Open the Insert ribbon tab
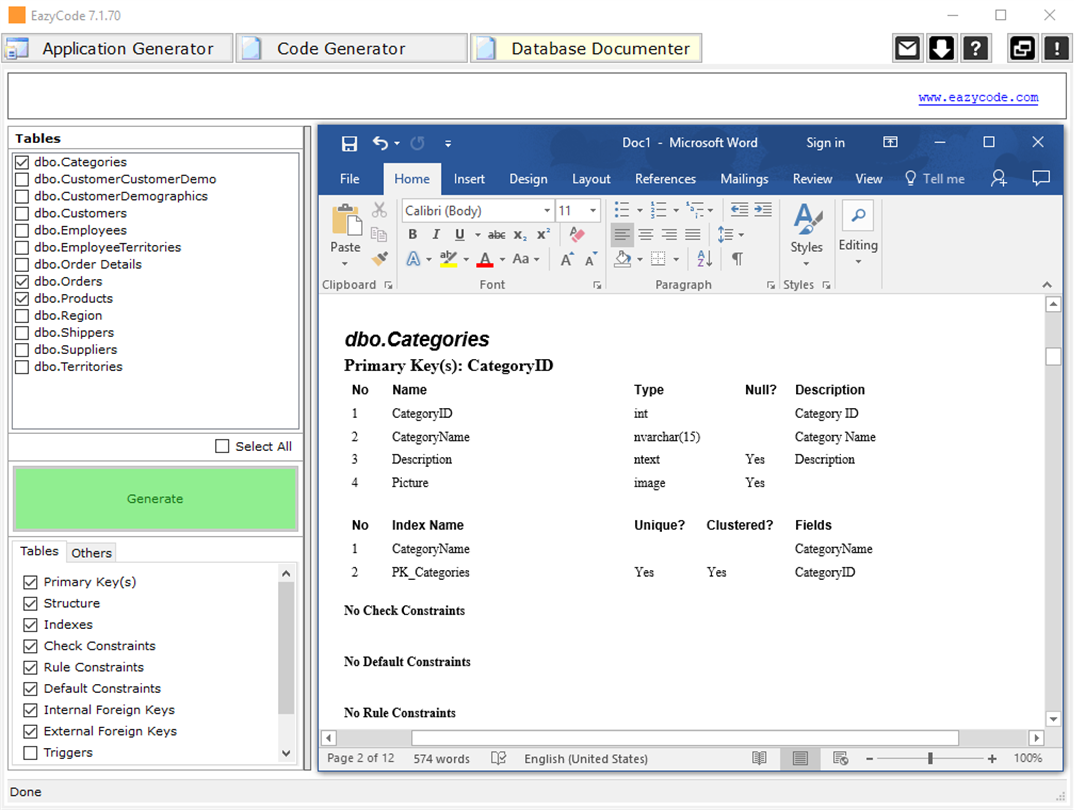Viewport: 1074px width, 810px height. 469,179
